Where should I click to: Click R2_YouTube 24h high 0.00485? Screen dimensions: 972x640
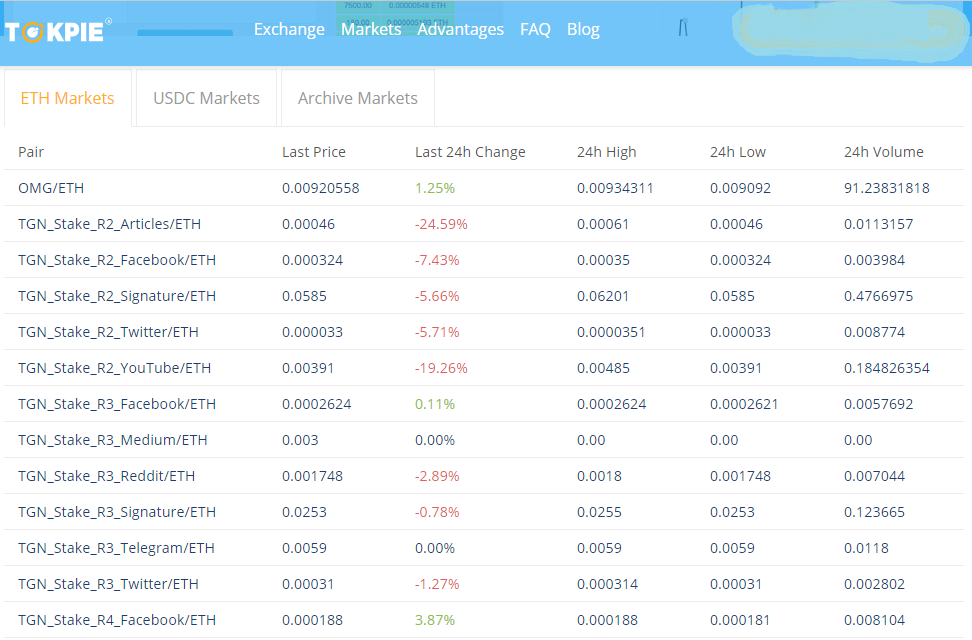603,368
